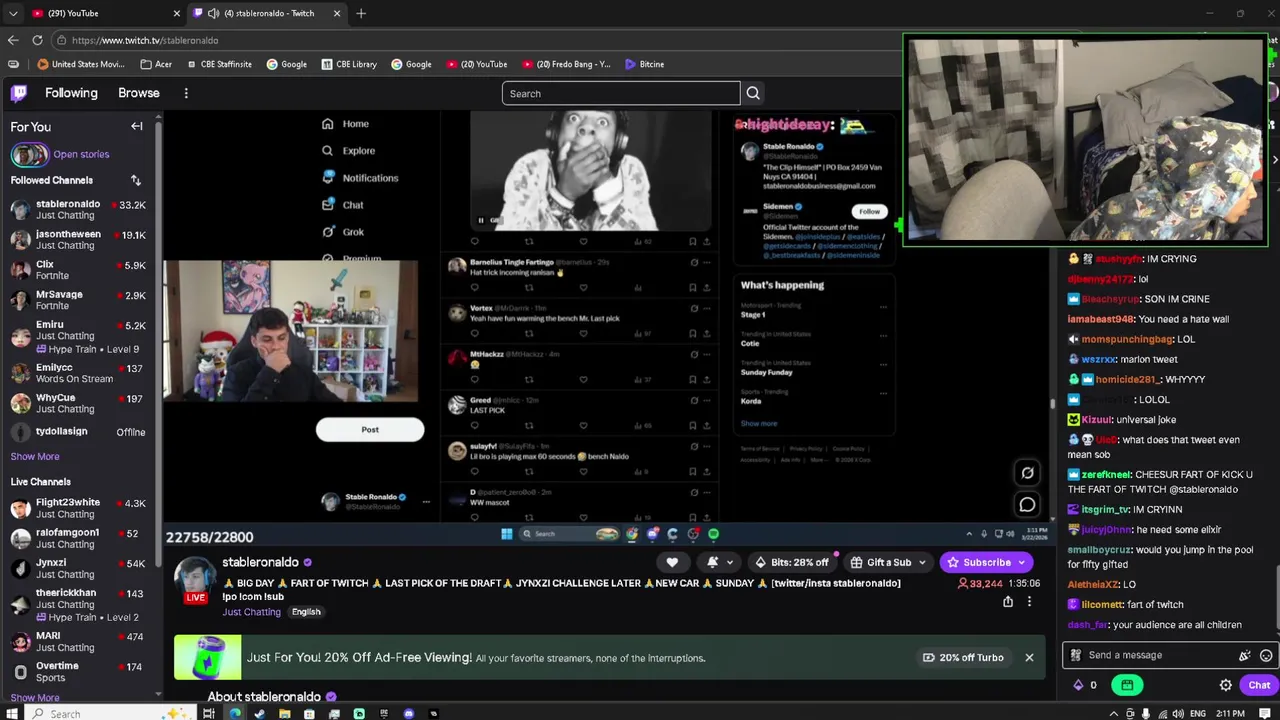Click the stream overlay chat bubble icon
This screenshot has height=720, width=1280.
click(x=1027, y=505)
